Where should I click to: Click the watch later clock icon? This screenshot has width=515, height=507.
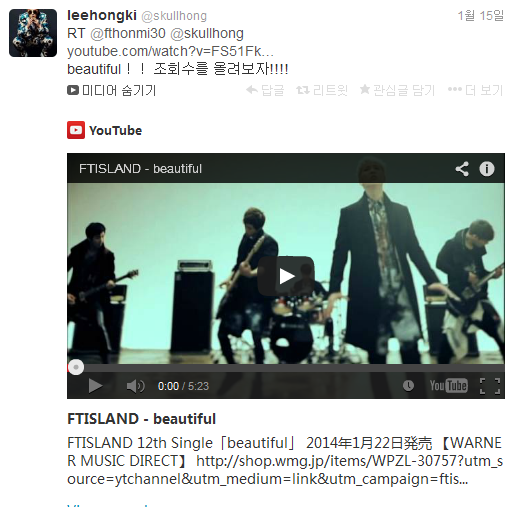pyautogui.click(x=408, y=386)
